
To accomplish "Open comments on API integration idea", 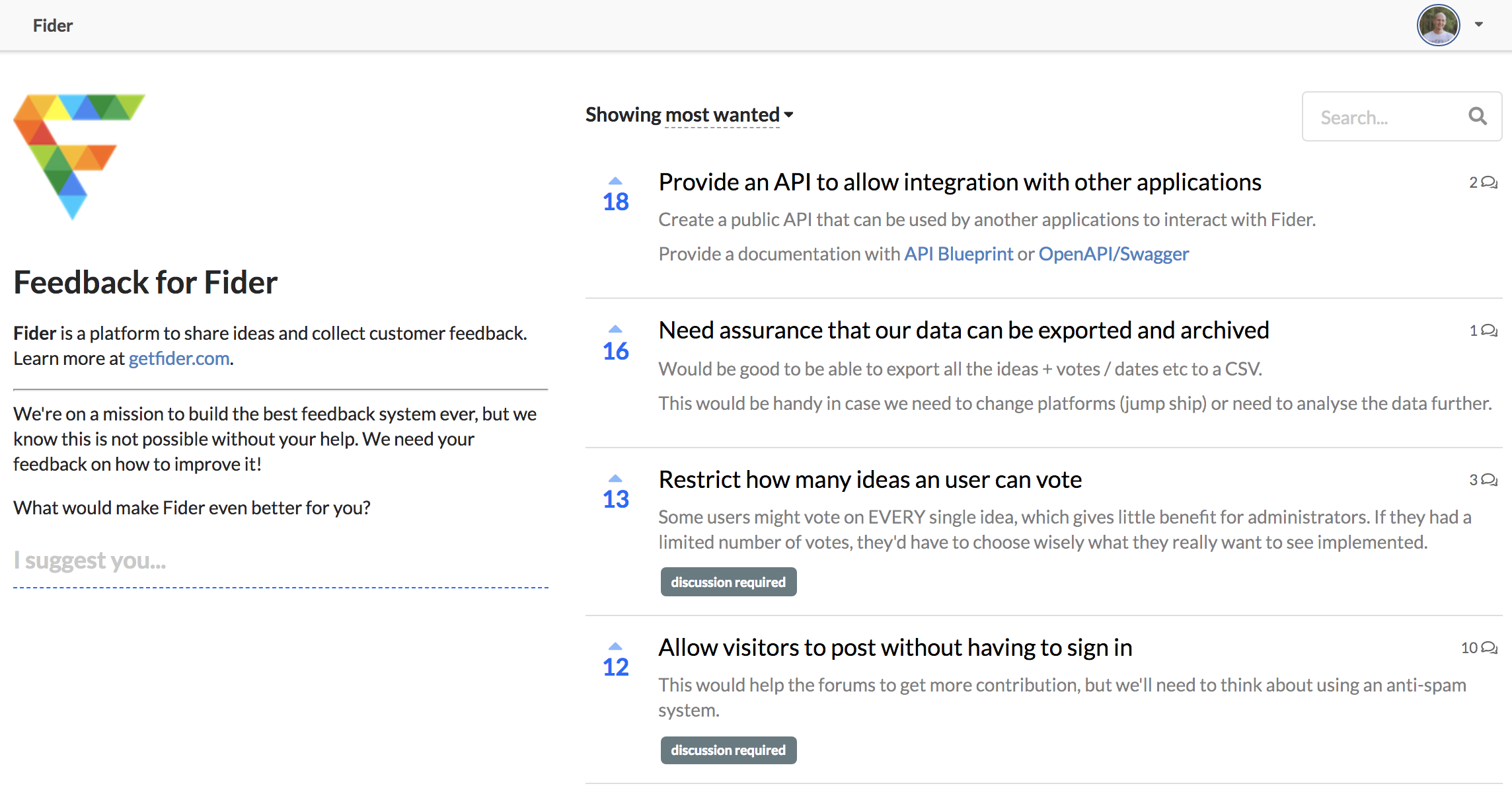I will point(1483,182).
